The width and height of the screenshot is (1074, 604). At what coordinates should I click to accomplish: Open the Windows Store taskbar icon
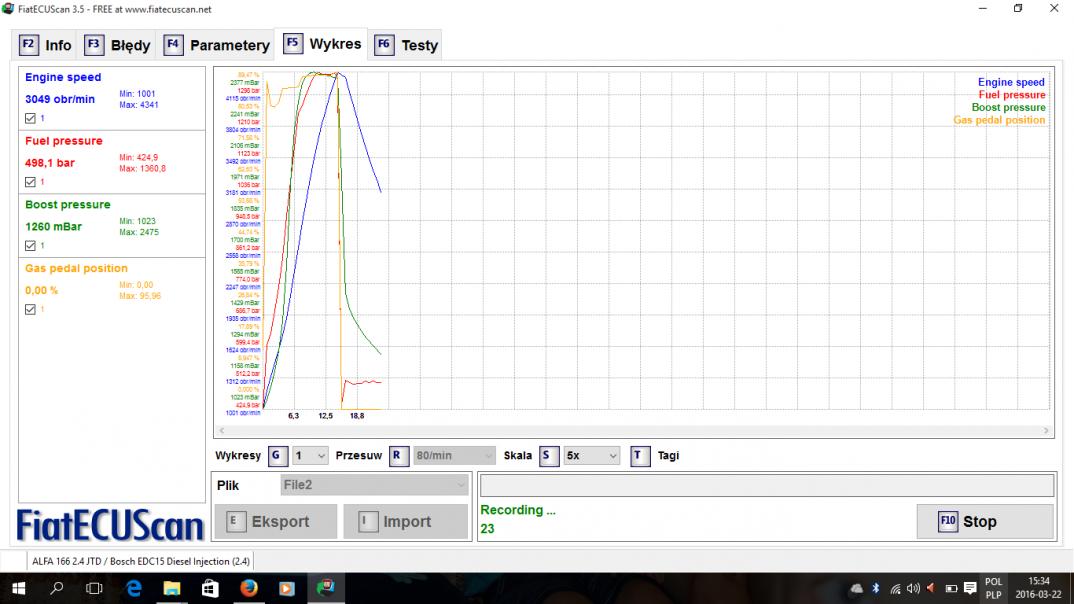(x=210, y=588)
